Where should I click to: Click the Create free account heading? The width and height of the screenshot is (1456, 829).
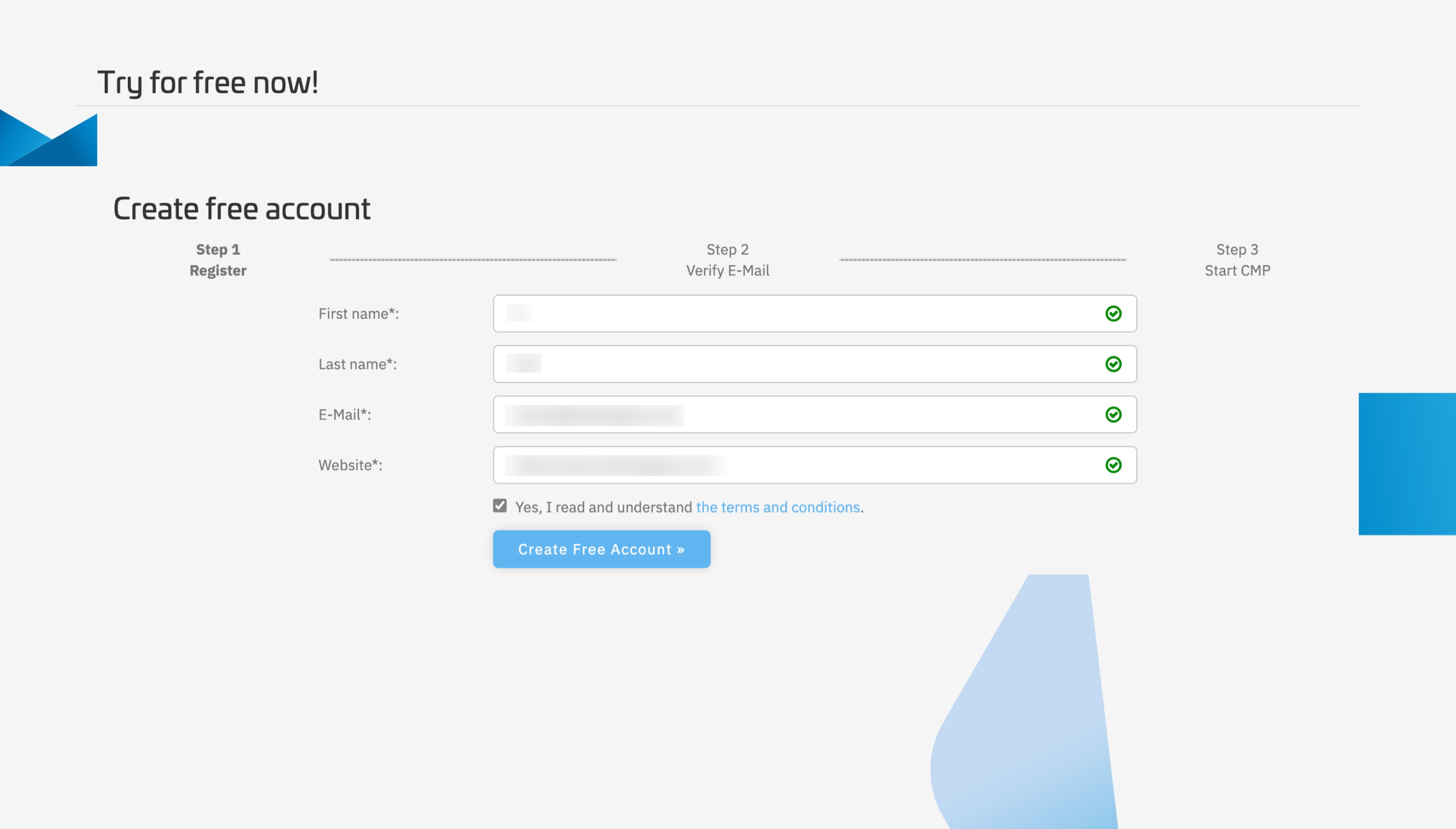tap(242, 209)
